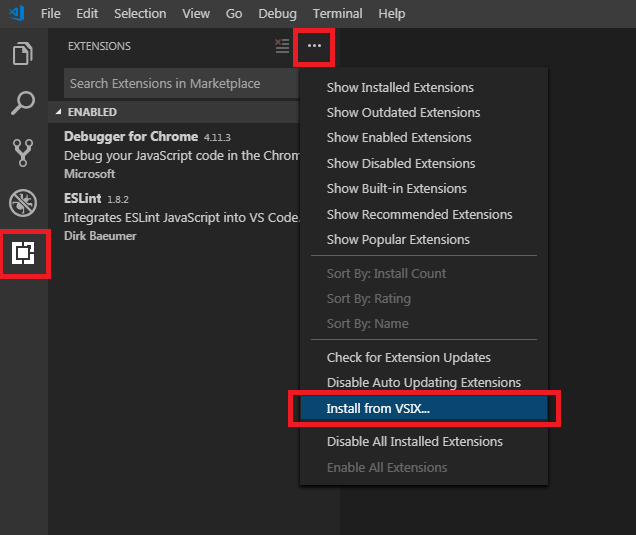
Task: Select Show Outdated Extensions
Action: 403,112
